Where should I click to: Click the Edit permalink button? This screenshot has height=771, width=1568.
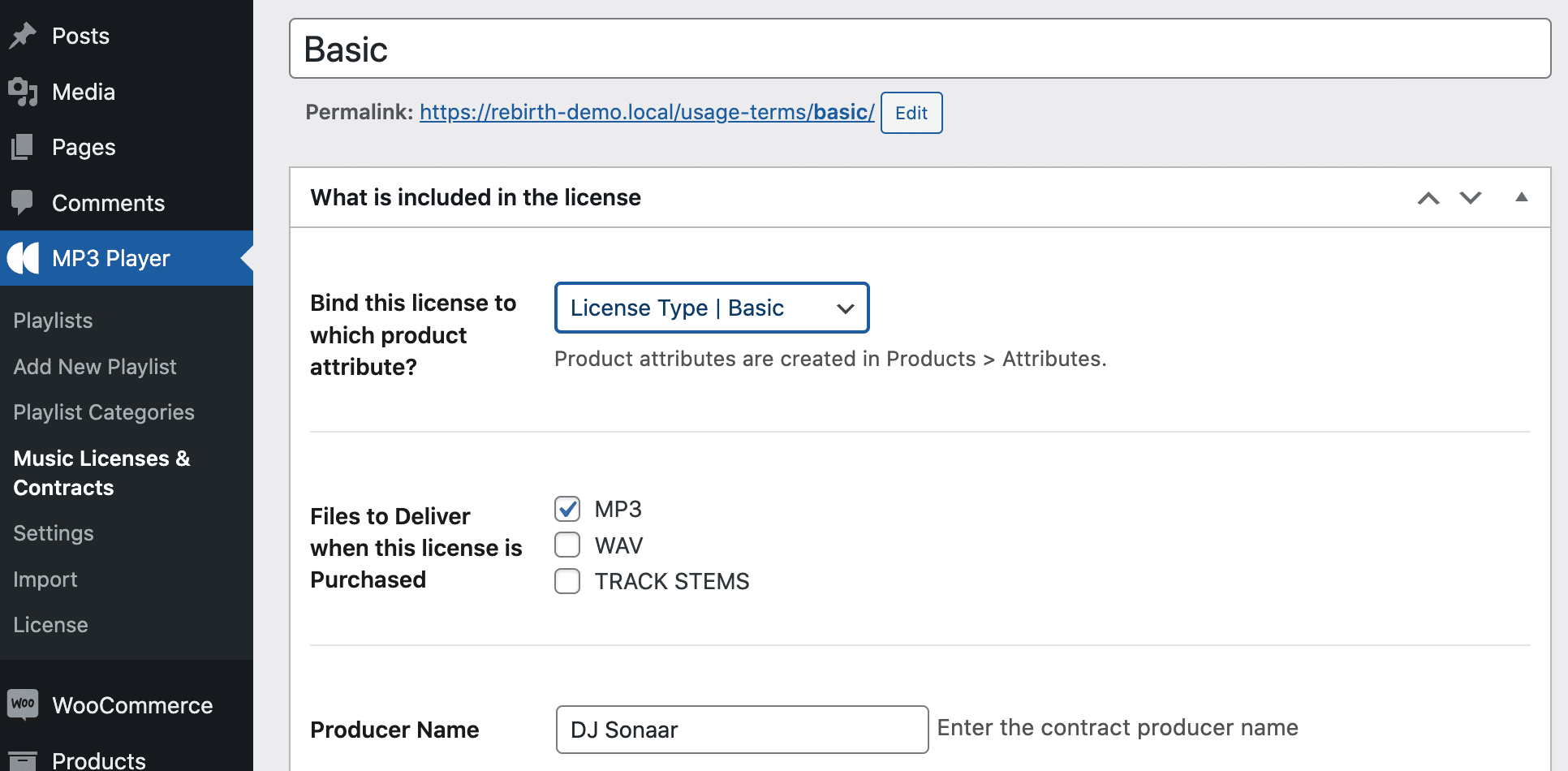pyautogui.click(x=911, y=113)
